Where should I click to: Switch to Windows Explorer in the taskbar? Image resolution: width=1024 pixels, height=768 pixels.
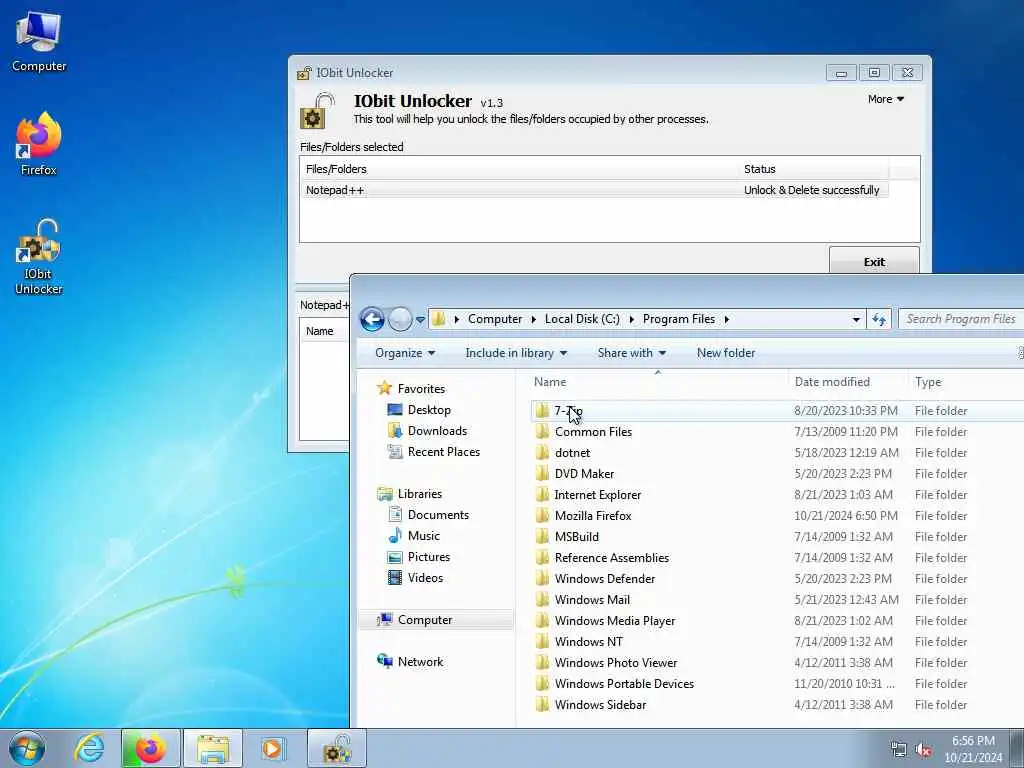pyautogui.click(x=212, y=748)
